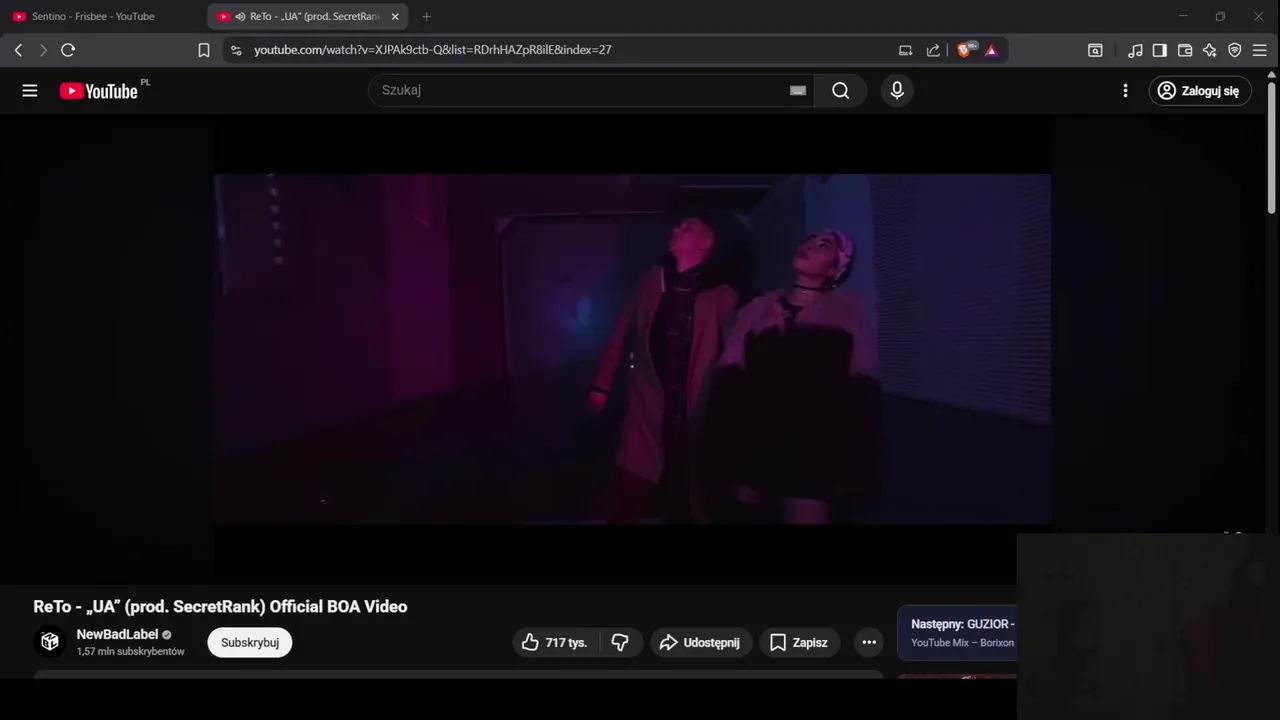The height and width of the screenshot is (720, 1280).
Task: Subscribe with the Subskrybuj button
Action: [x=250, y=643]
